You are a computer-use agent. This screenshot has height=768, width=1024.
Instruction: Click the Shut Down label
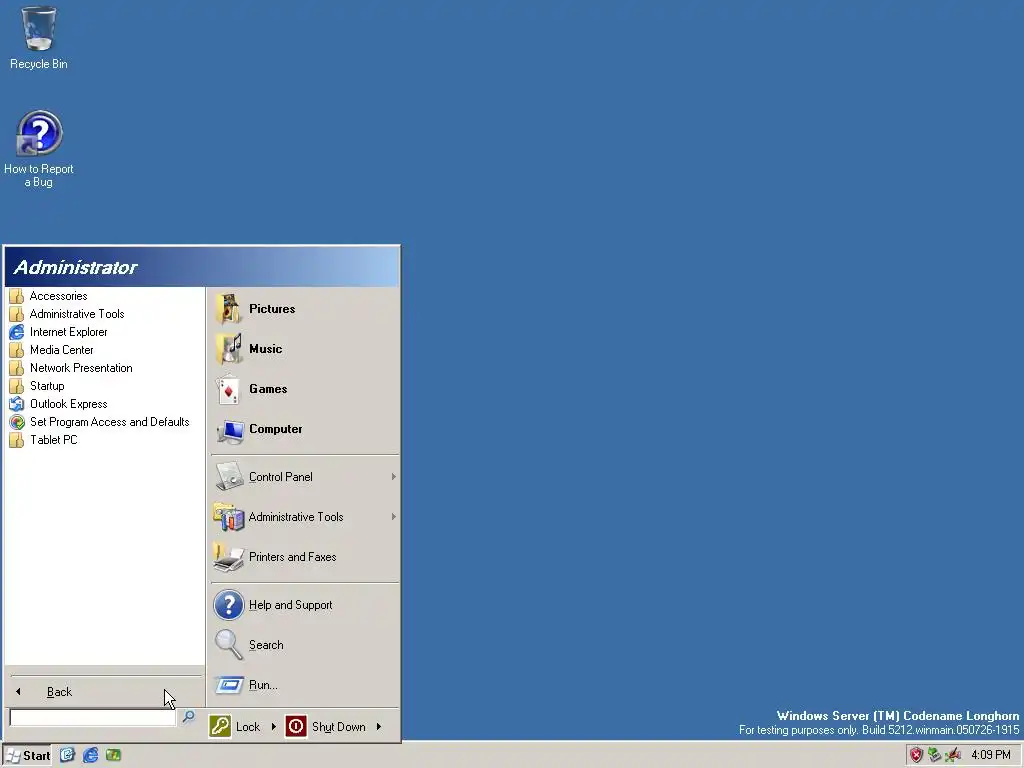click(338, 727)
